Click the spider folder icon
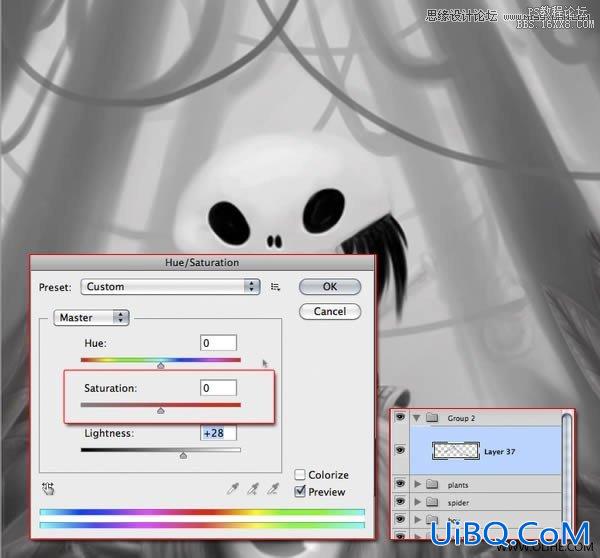The height and width of the screenshot is (558, 600). coord(432,501)
